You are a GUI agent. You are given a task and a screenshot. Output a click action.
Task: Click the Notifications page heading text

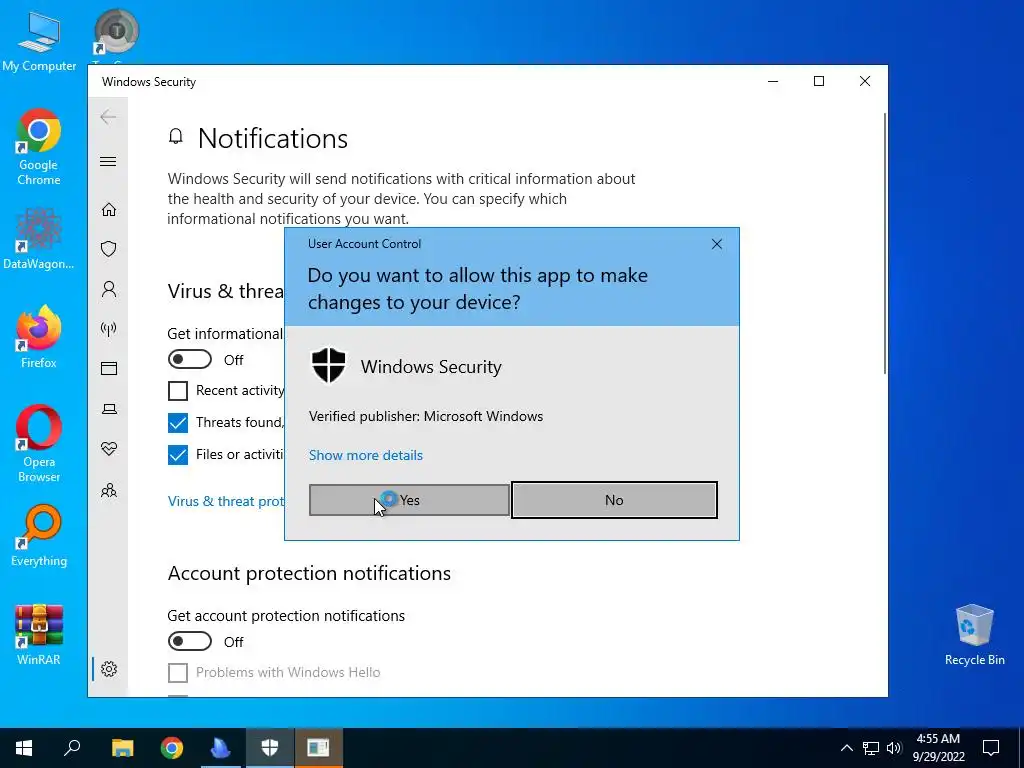click(x=273, y=138)
